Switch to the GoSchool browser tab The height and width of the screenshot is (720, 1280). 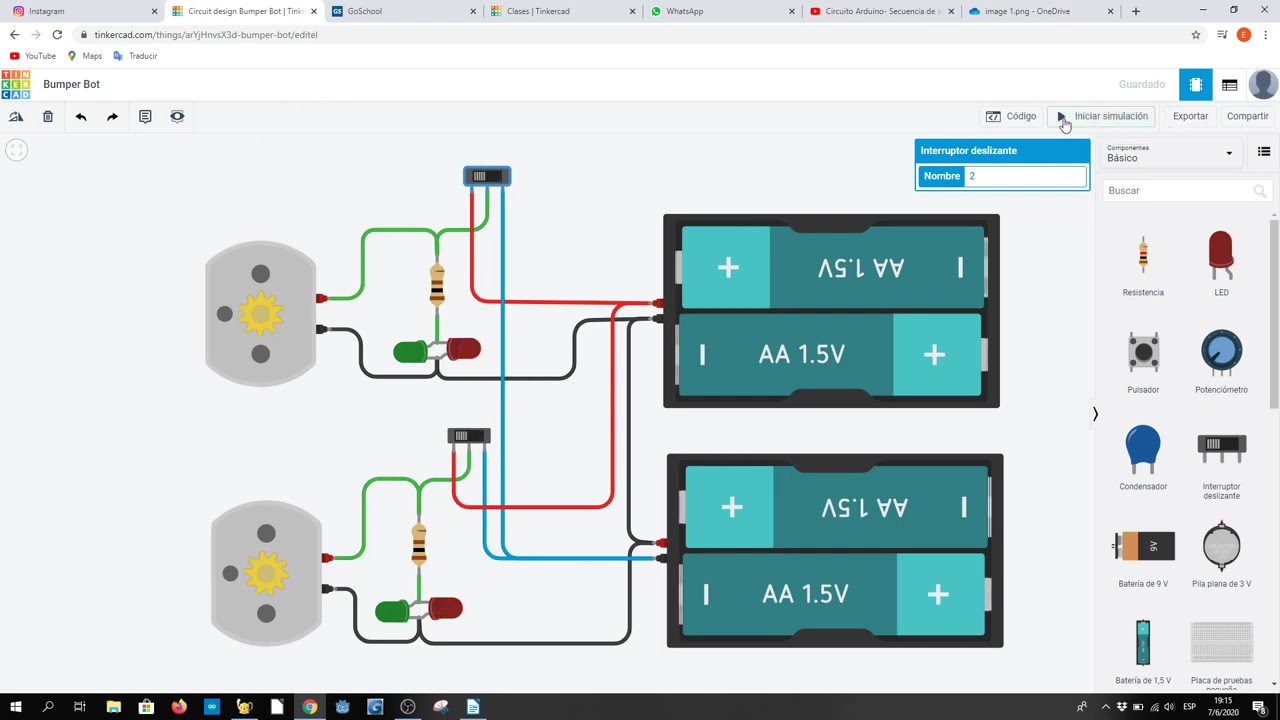pyautogui.click(x=403, y=11)
